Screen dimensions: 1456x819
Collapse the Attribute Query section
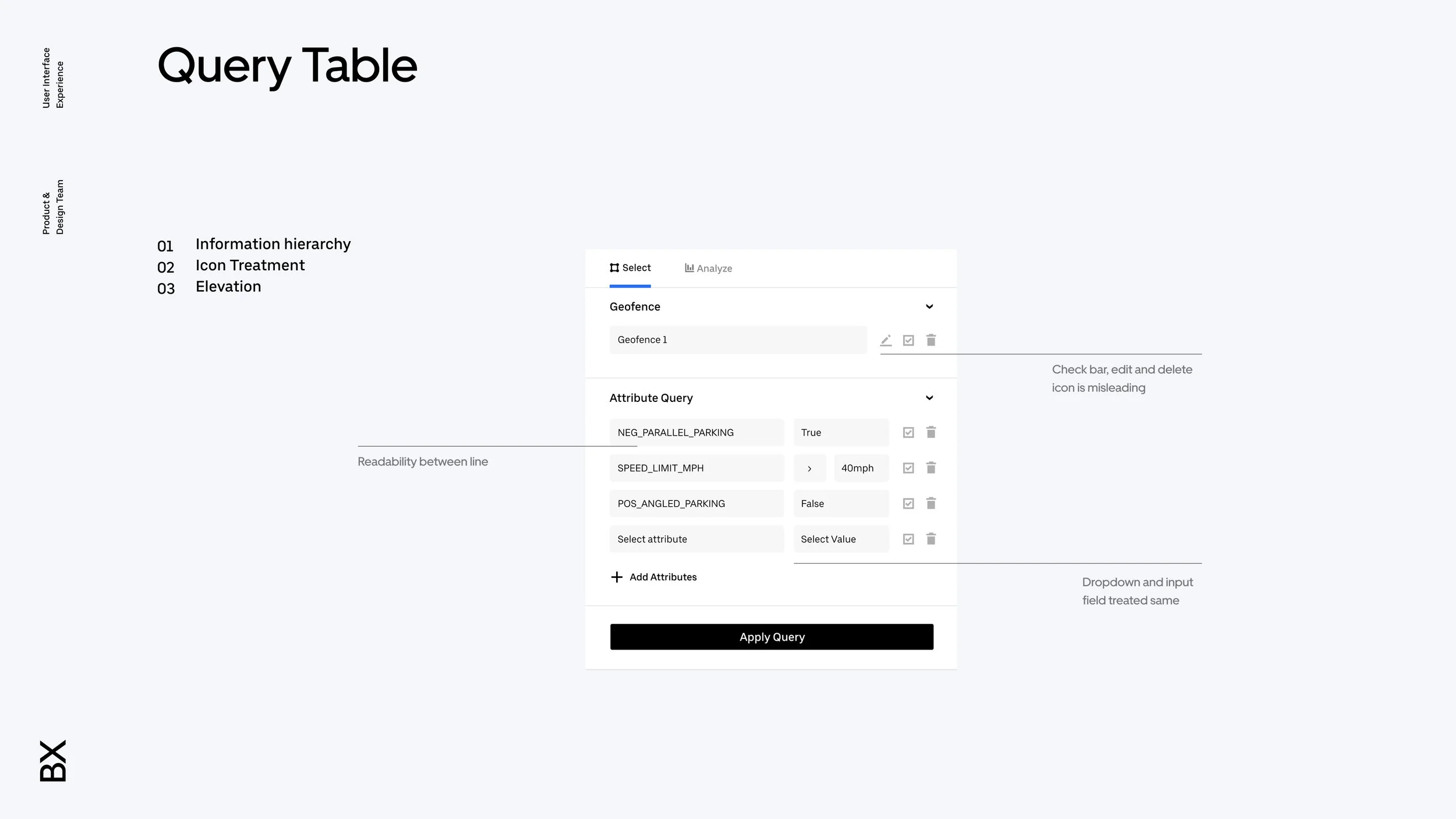(930, 398)
